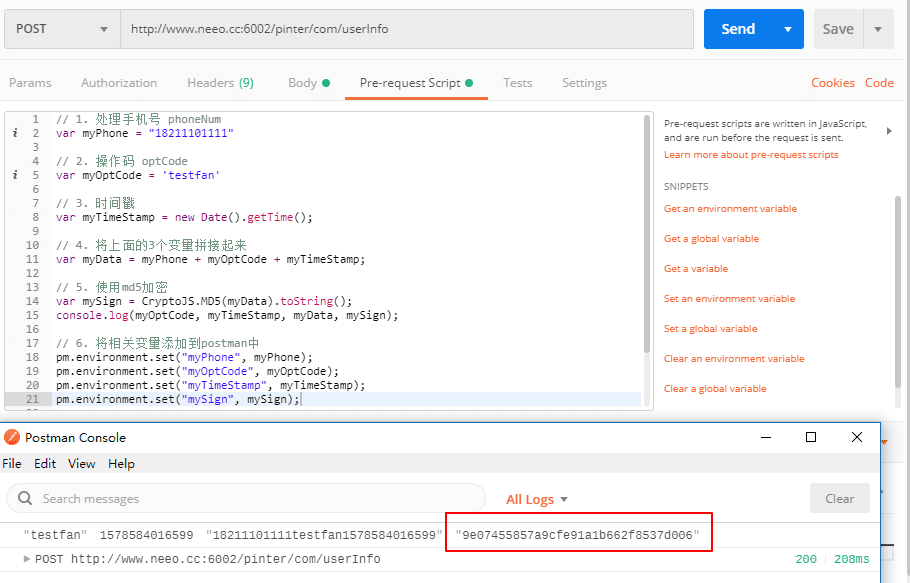Viewport: 910px width, 583px height.
Task: Click the Save button
Action: [838, 29]
